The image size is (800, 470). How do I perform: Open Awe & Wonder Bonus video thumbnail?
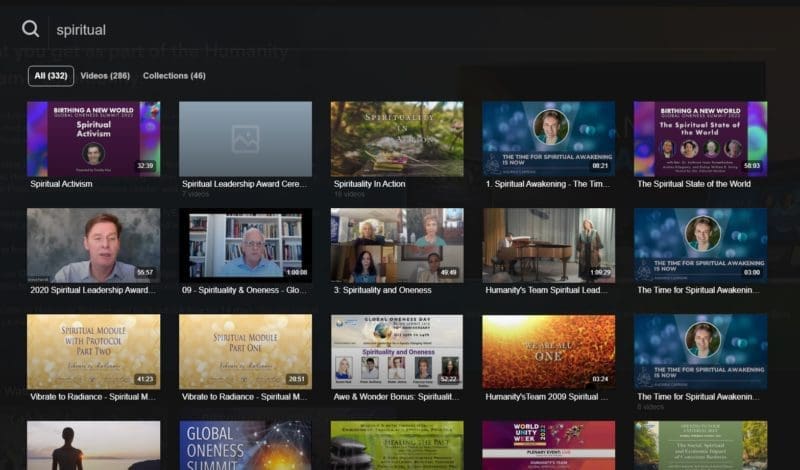click(x=397, y=352)
